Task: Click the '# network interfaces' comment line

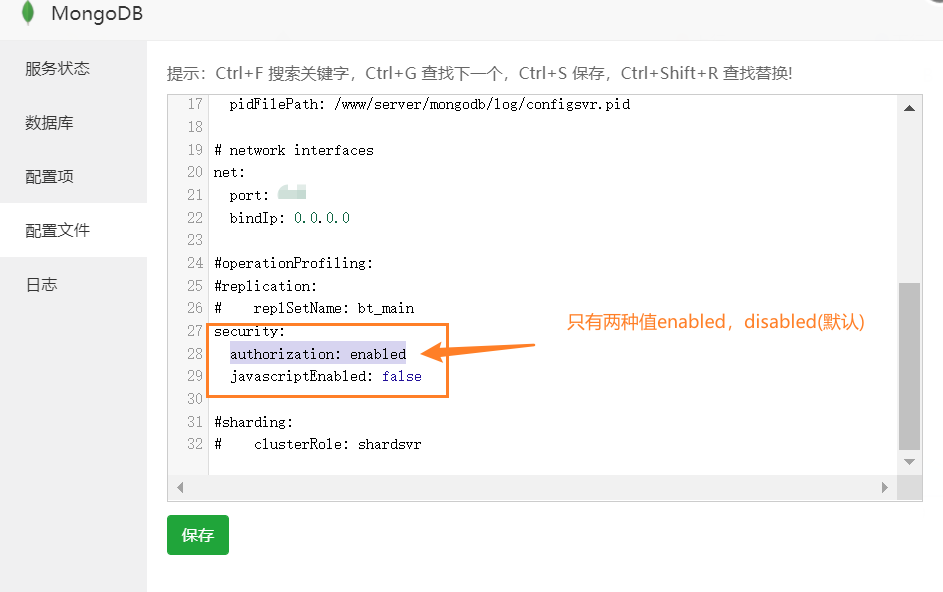Action: 294,150
